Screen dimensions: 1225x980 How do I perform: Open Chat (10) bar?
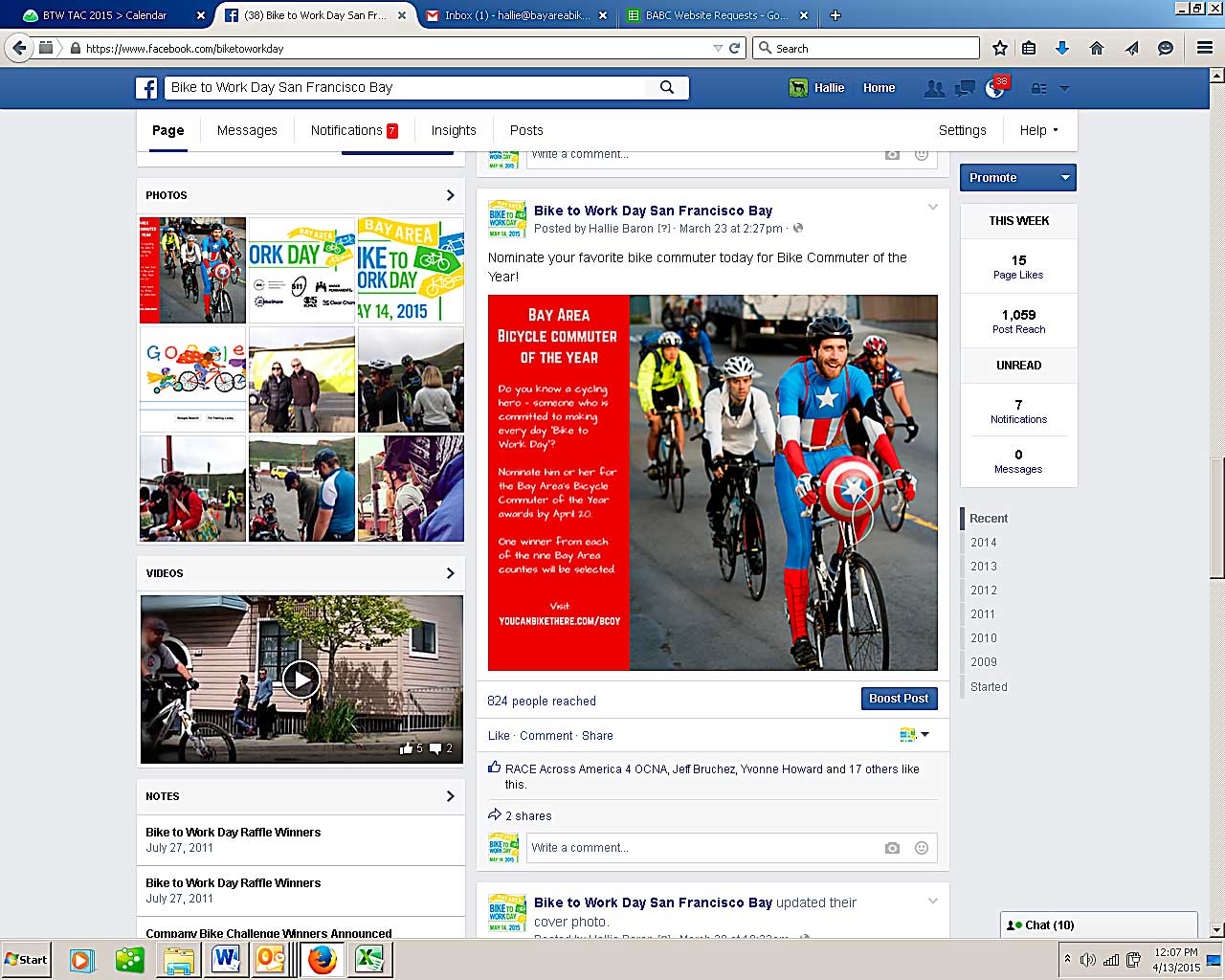(x=1099, y=925)
